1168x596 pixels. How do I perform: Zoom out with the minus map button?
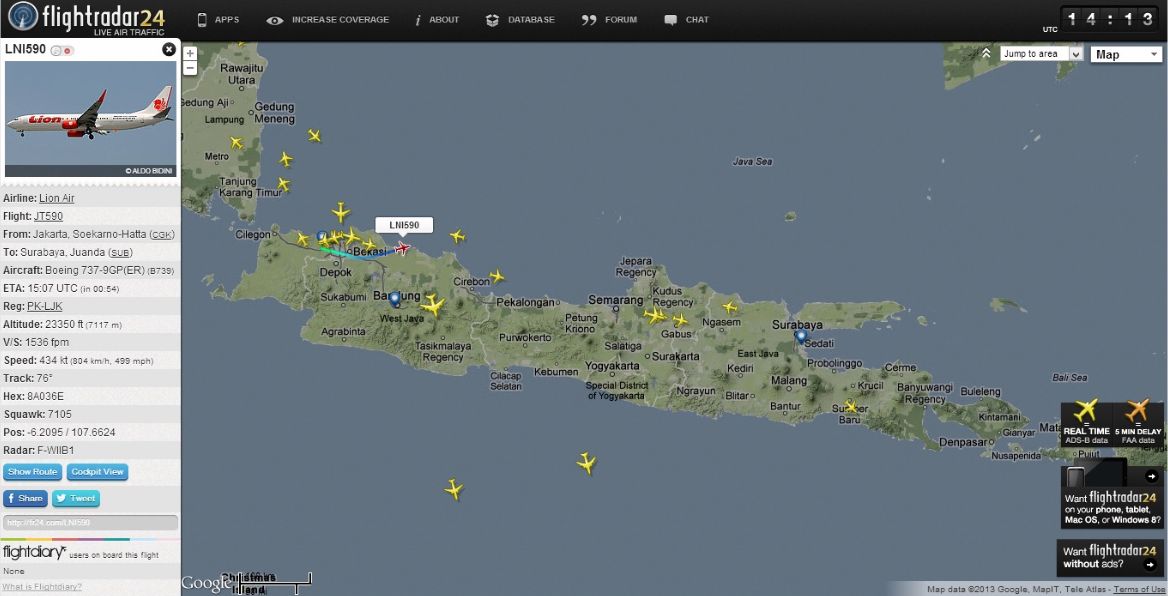click(190, 69)
